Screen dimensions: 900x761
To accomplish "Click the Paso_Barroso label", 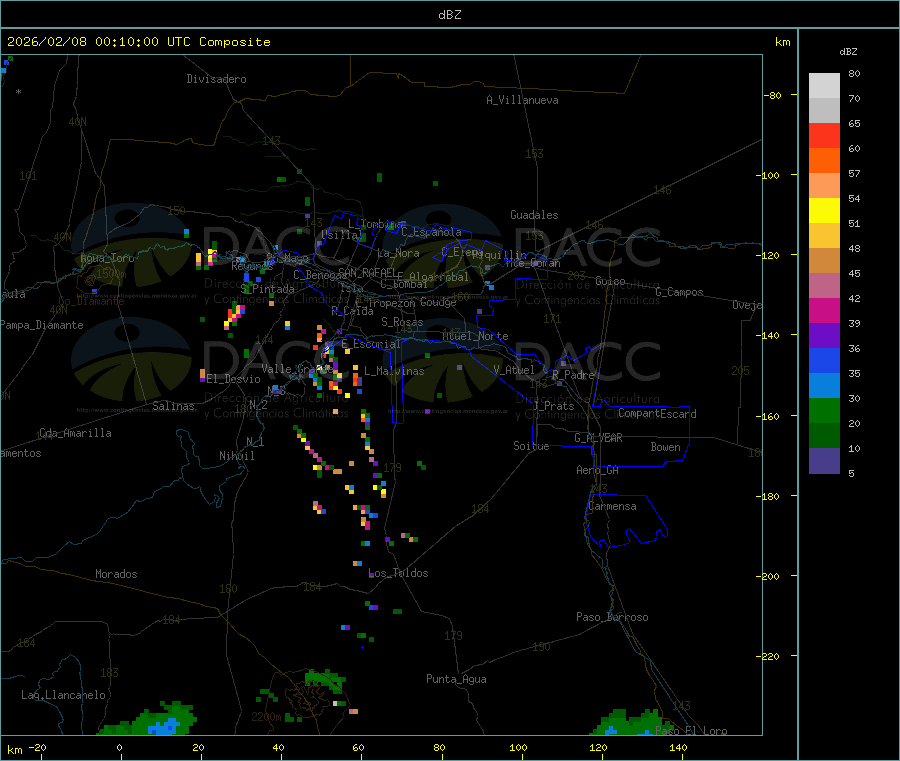I will tap(612, 618).
